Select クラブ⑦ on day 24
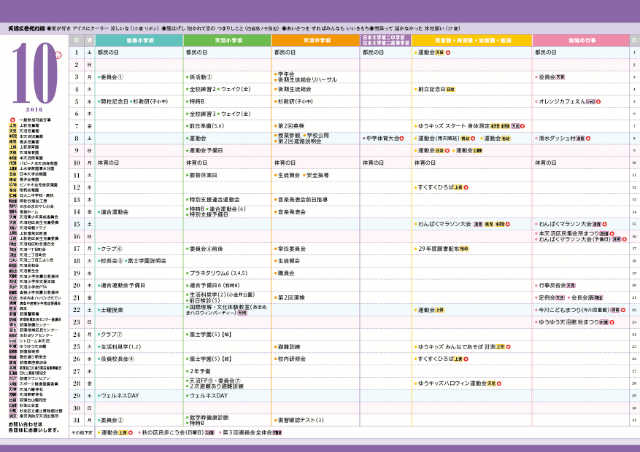The image size is (640, 452). point(111,334)
